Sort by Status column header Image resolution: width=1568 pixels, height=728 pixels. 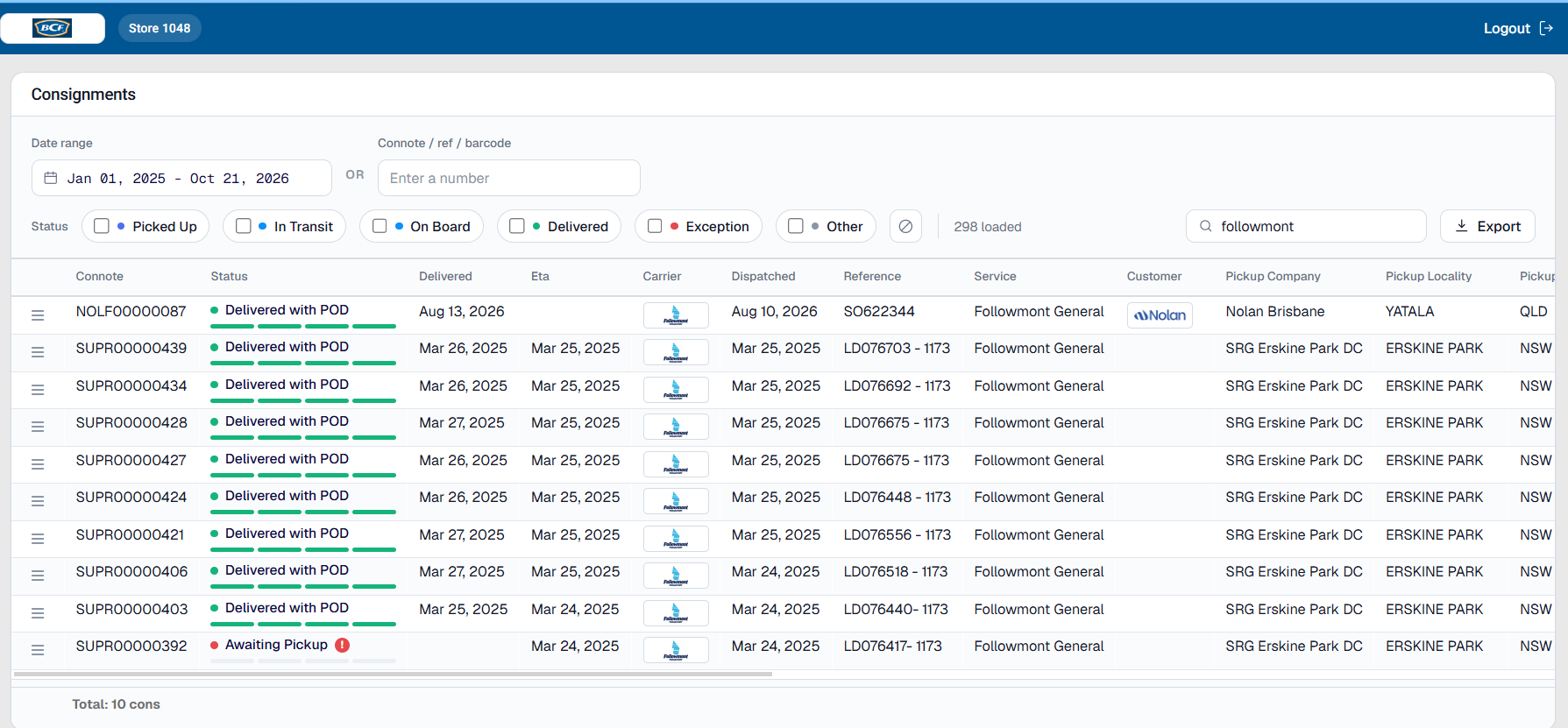(230, 276)
